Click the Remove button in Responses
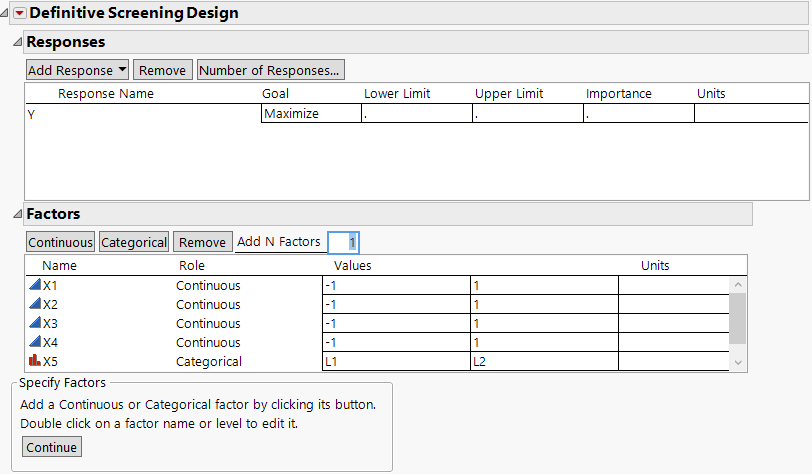Image resolution: width=812 pixels, height=474 pixels. click(162, 70)
